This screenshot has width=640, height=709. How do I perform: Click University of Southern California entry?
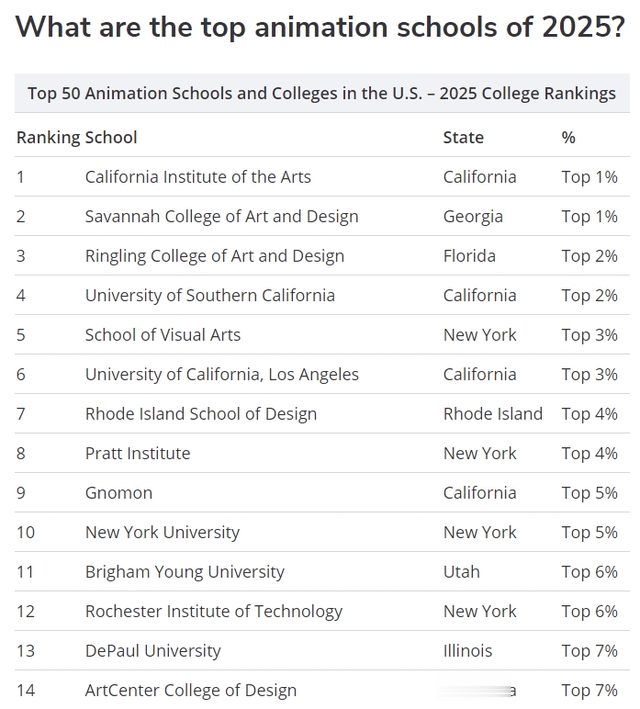point(210,295)
